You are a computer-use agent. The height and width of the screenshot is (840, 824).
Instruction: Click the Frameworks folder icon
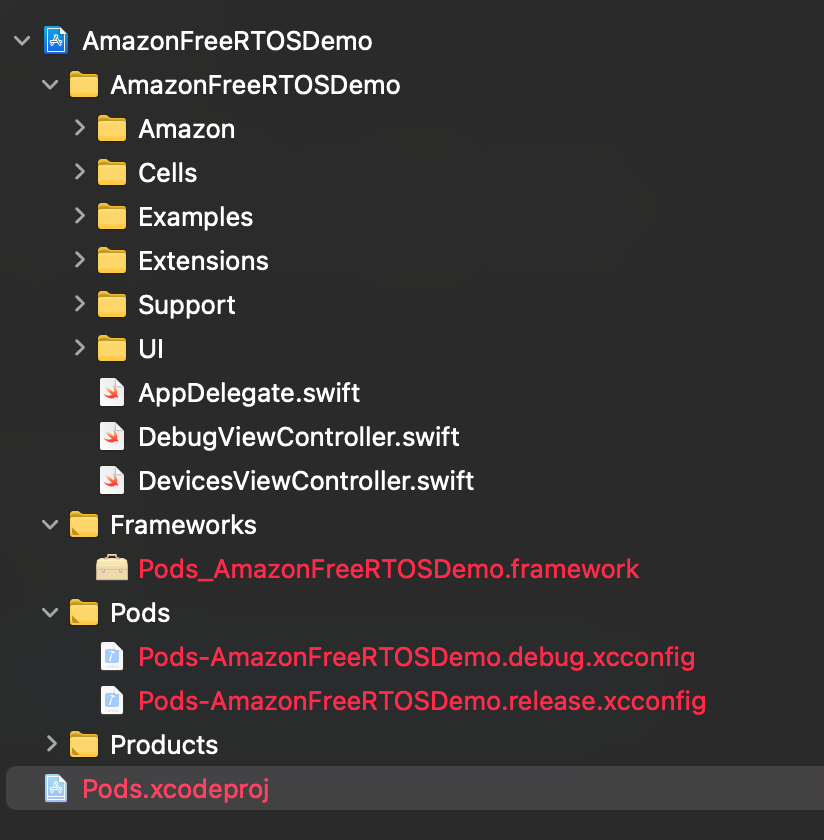point(84,524)
